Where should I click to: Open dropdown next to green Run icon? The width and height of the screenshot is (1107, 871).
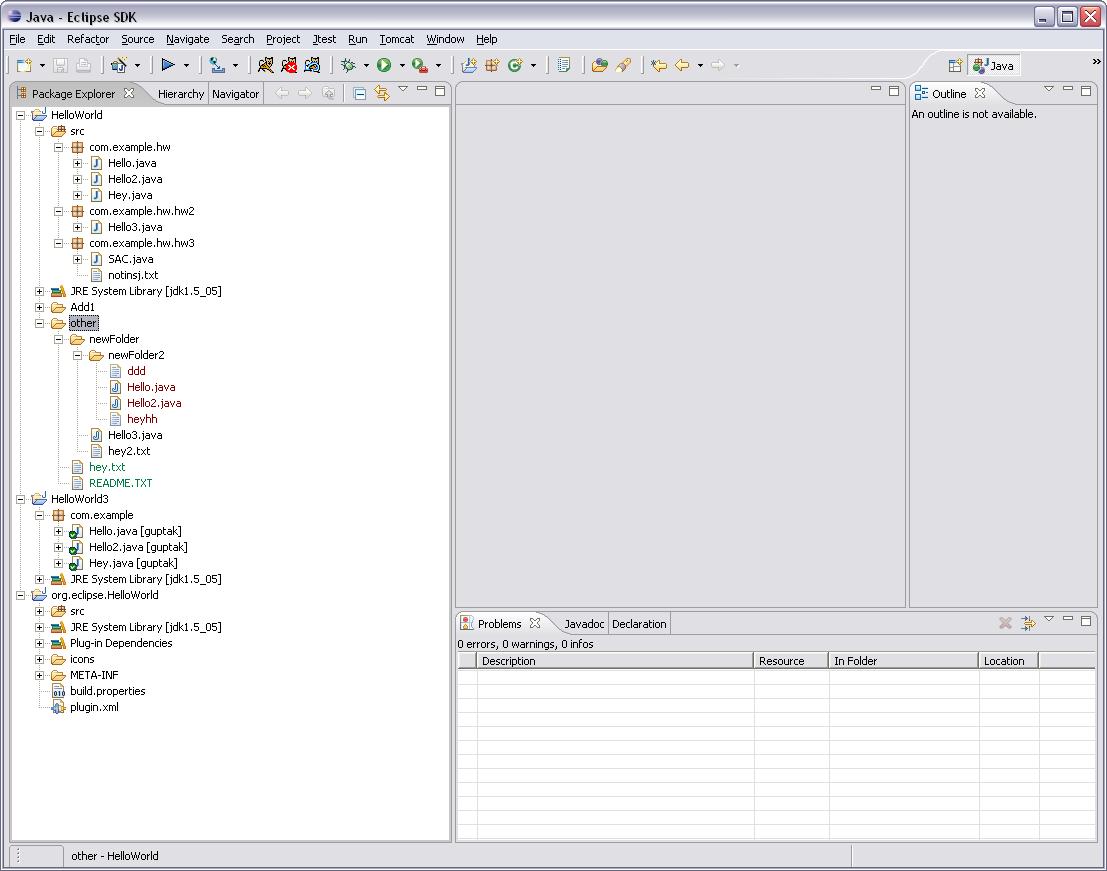tap(402, 66)
